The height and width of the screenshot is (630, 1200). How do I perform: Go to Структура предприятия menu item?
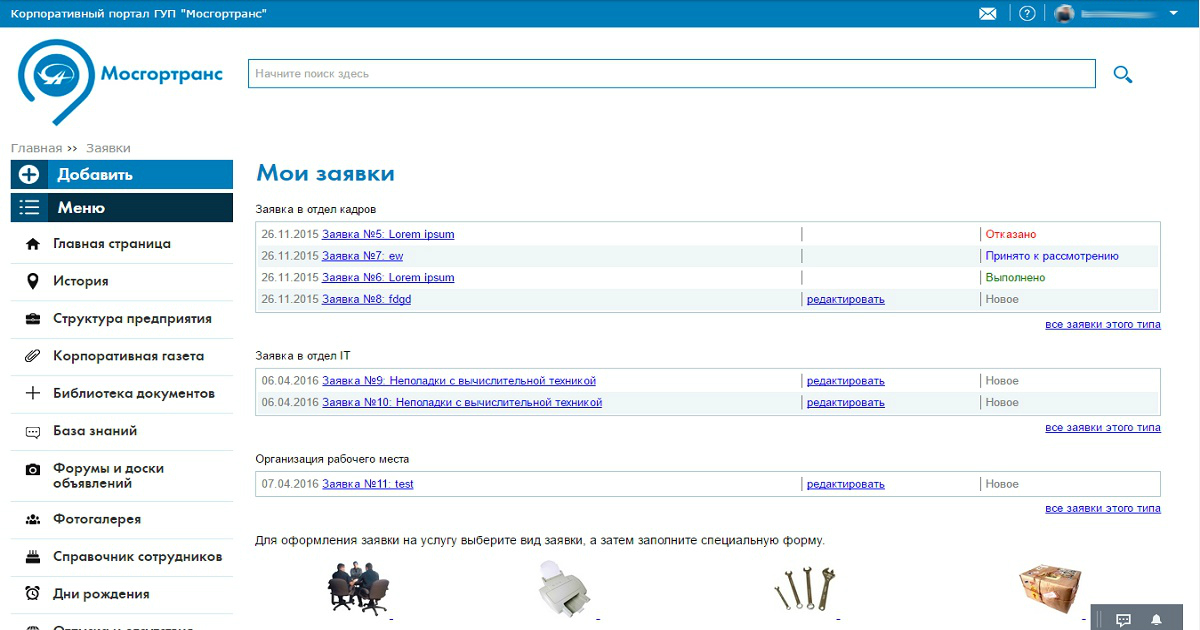coord(132,319)
